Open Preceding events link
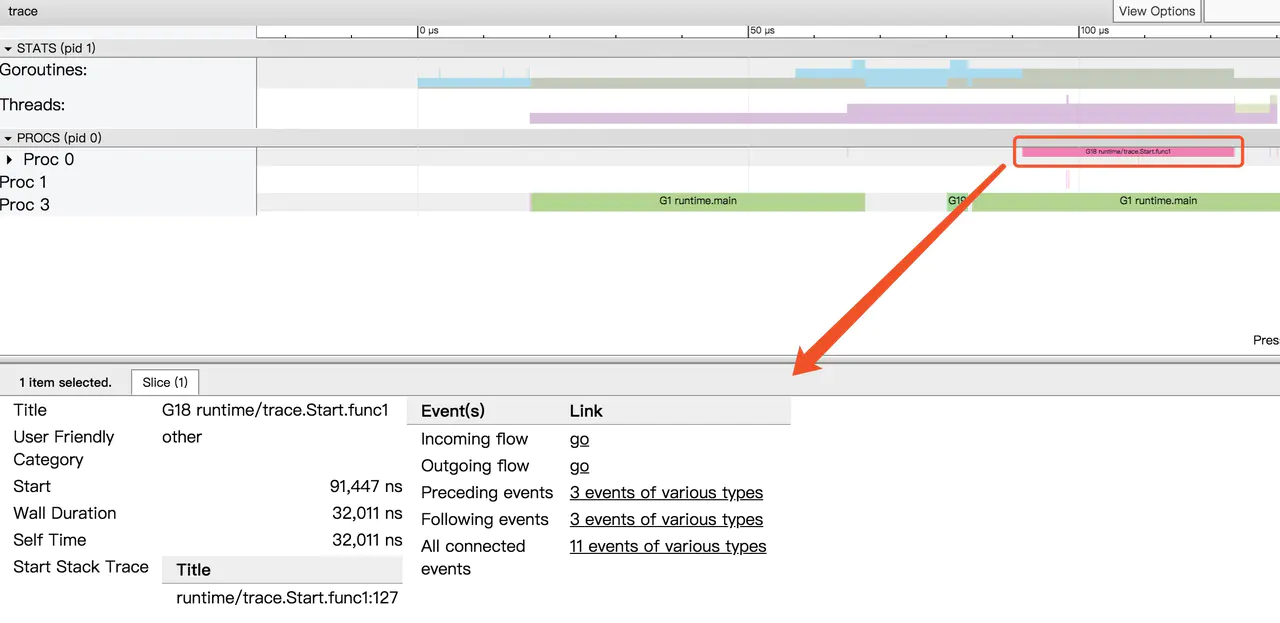1280x623 pixels. pos(666,493)
